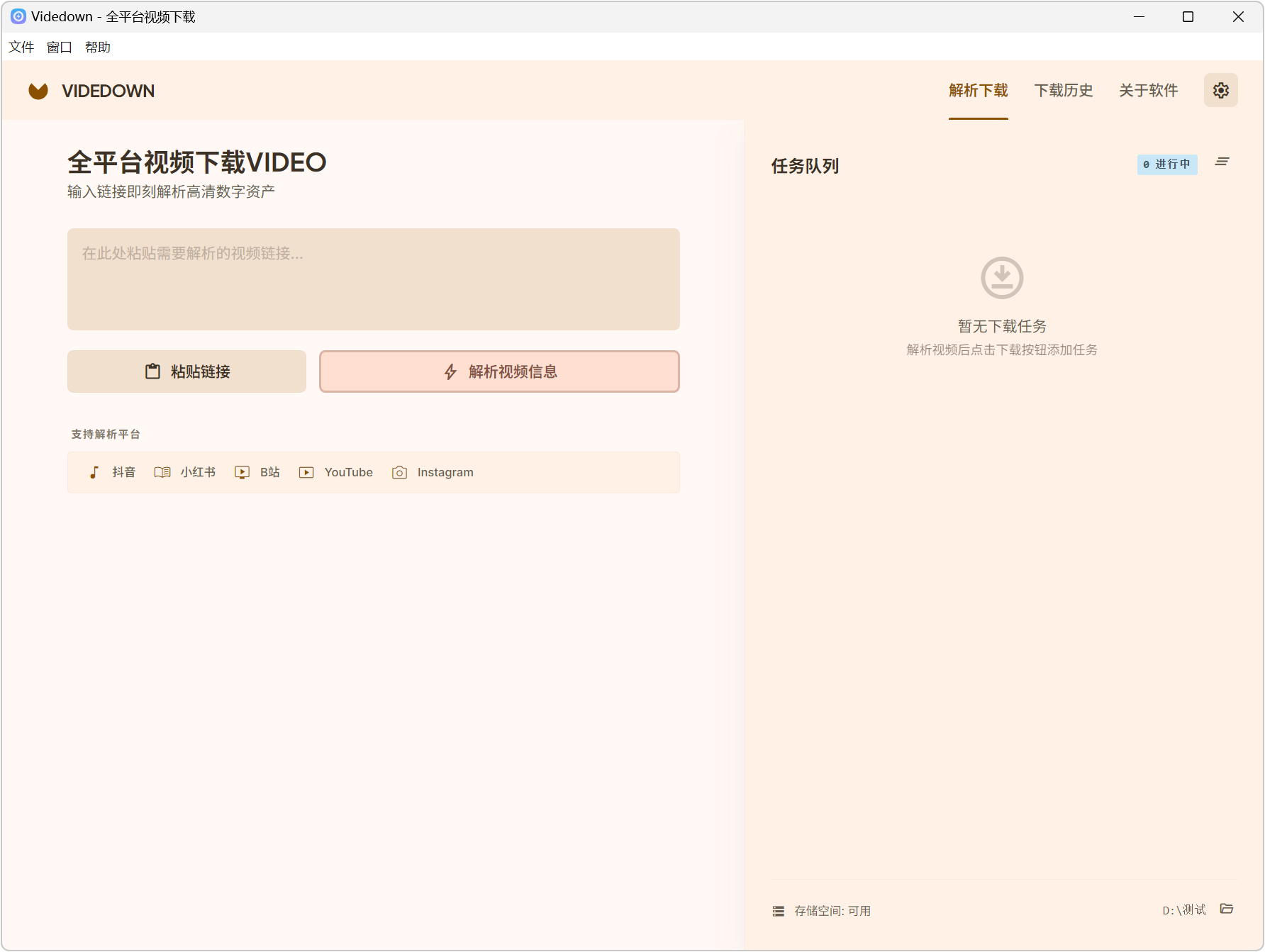
Task: Click the D:\测试 download path text
Action: (x=1183, y=910)
